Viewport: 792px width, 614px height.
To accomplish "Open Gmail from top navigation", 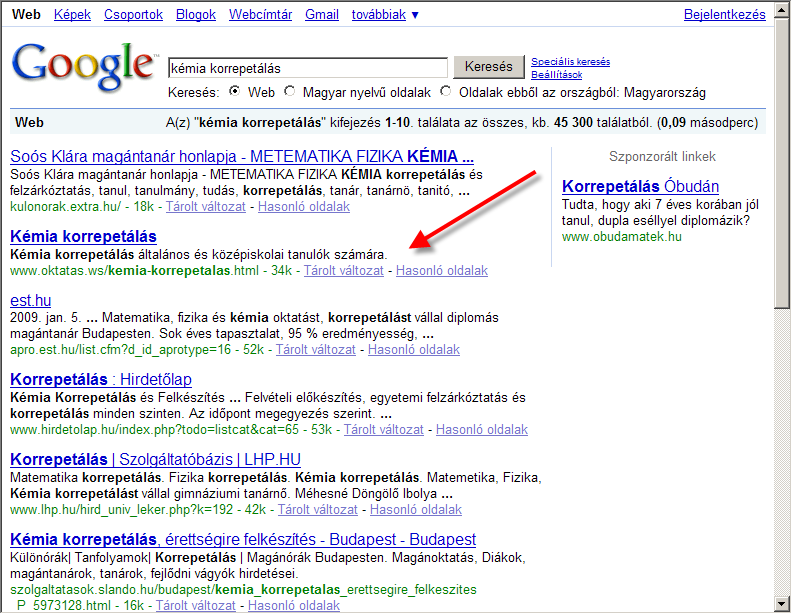I will tap(322, 15).
